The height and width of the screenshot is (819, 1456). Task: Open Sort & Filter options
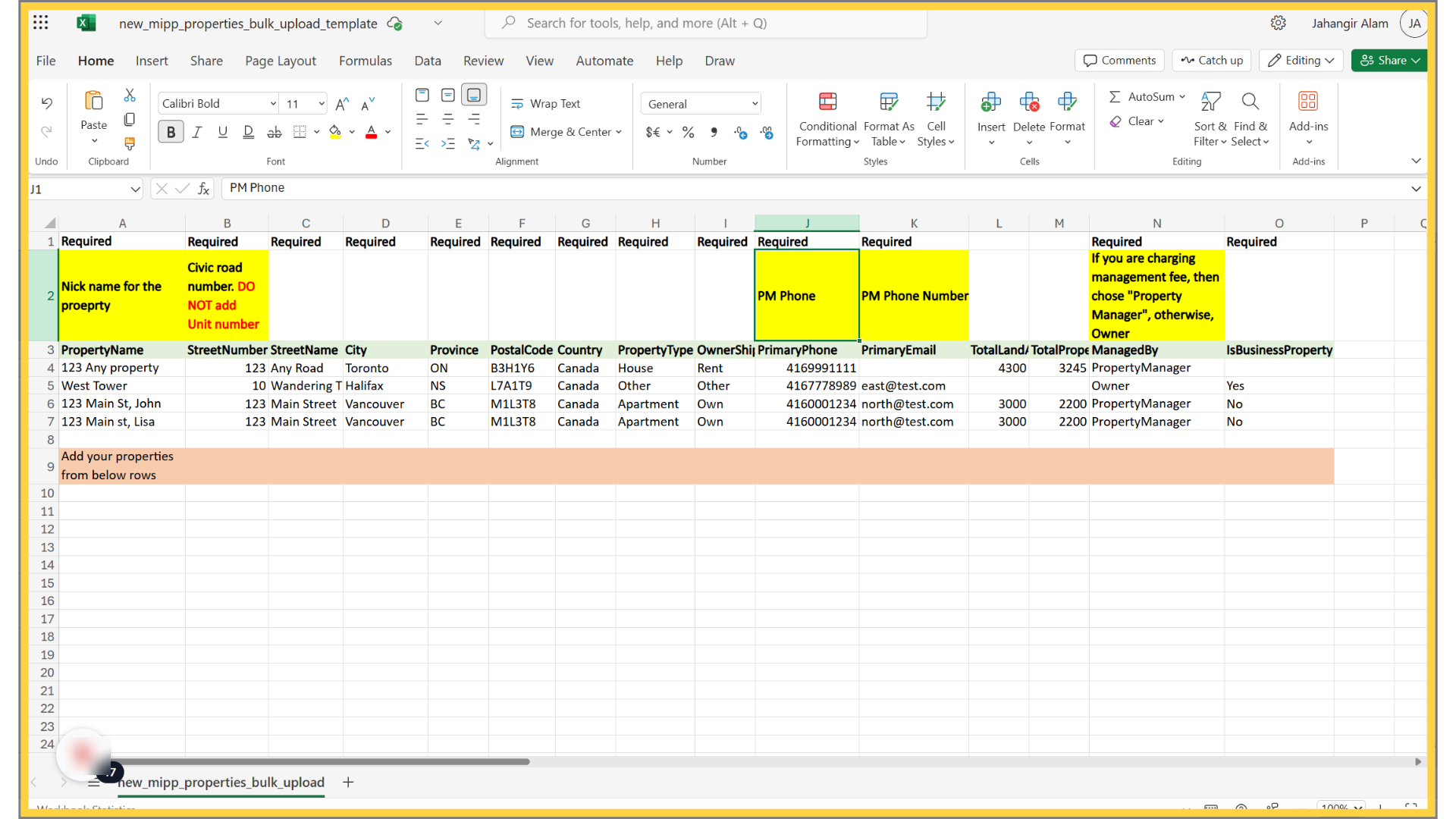click(1210, 119)
